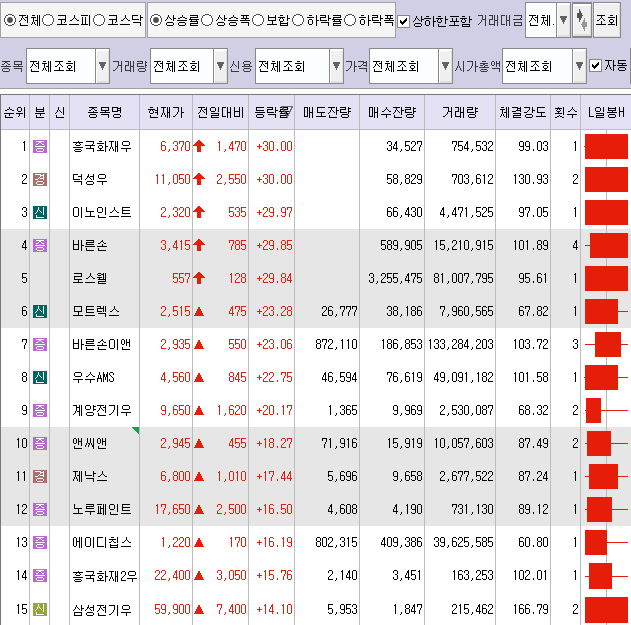The image size is (631, 625).
Task: Click the 신 badge for 이노인스트
Action: point(39,212)
